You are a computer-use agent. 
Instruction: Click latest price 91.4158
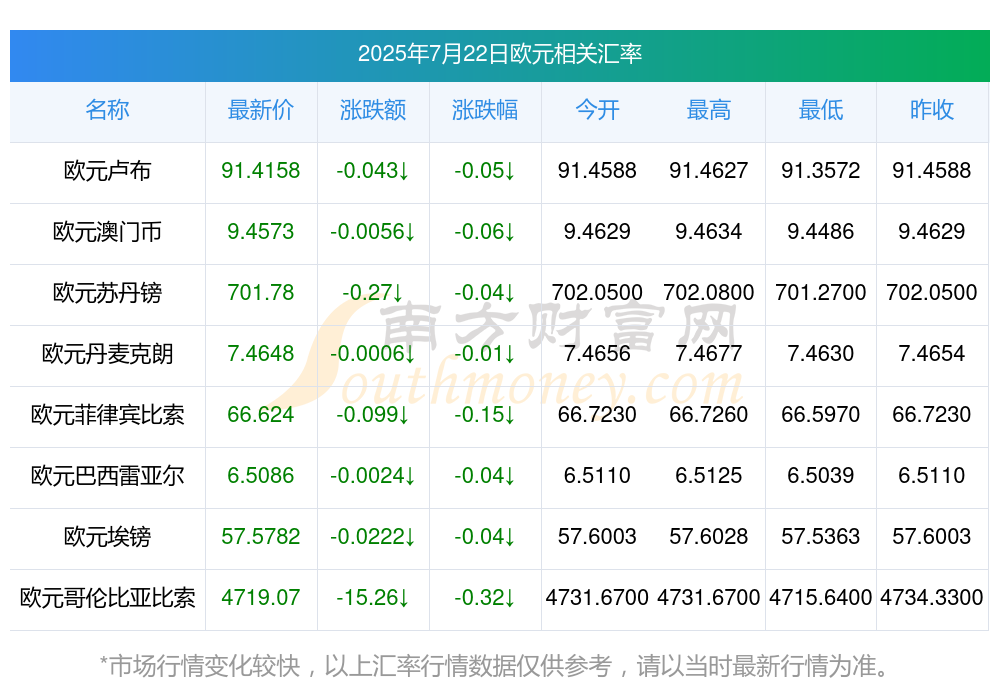pyautogui.click(x=260, y=170)
